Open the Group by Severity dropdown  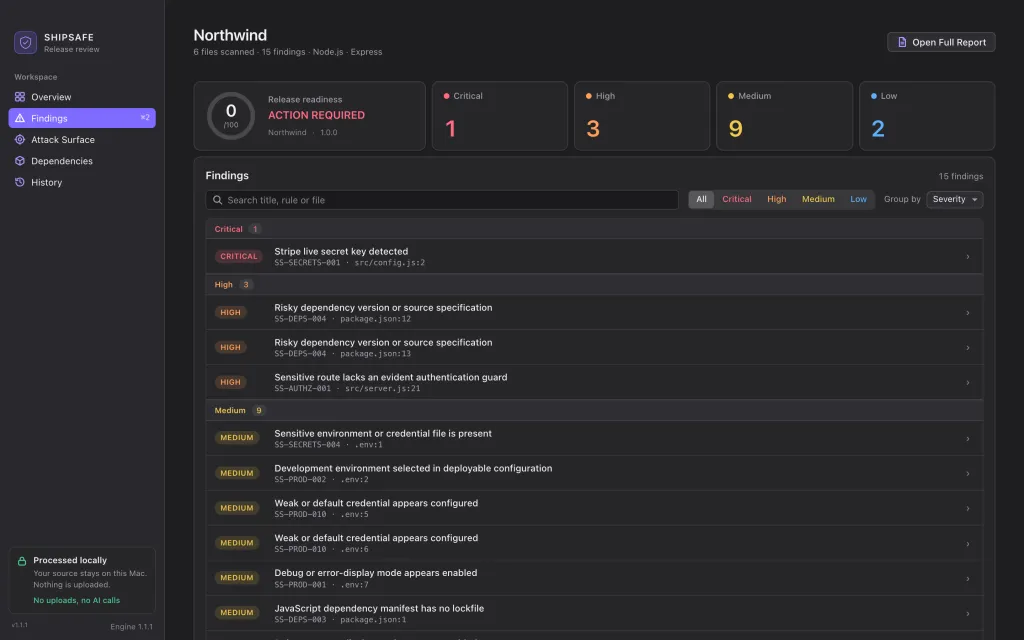click(x=955, y=199)
